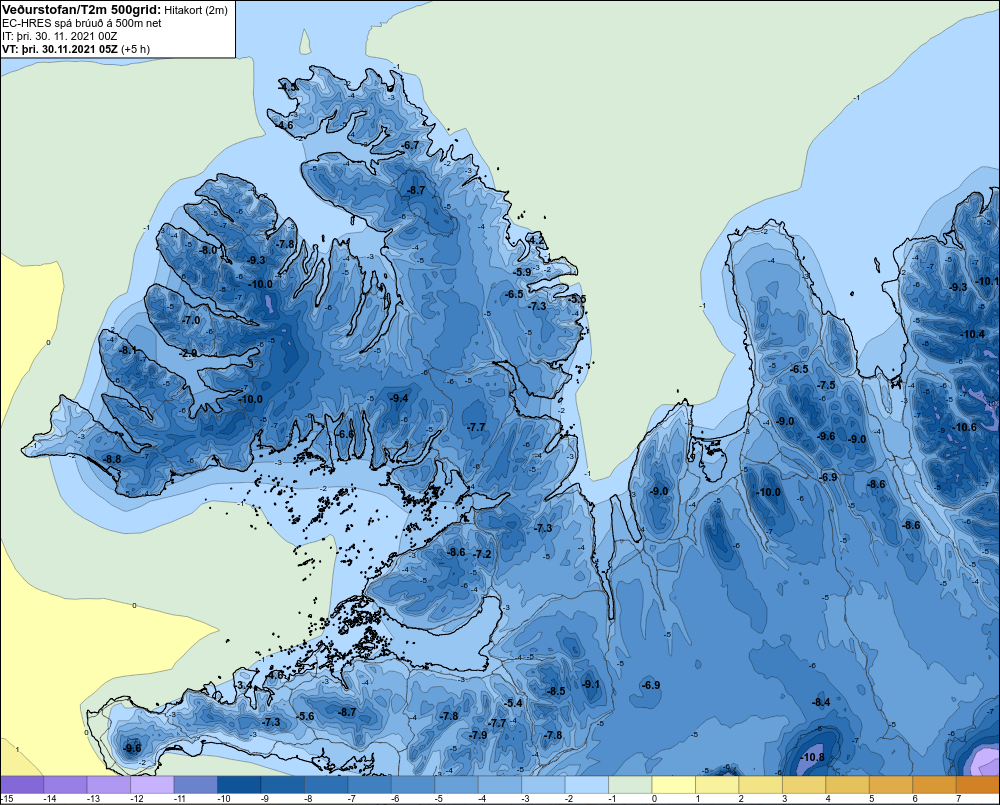Click the -7.0 temperature value on the map
1000x805 pixels.
point(191,321)
